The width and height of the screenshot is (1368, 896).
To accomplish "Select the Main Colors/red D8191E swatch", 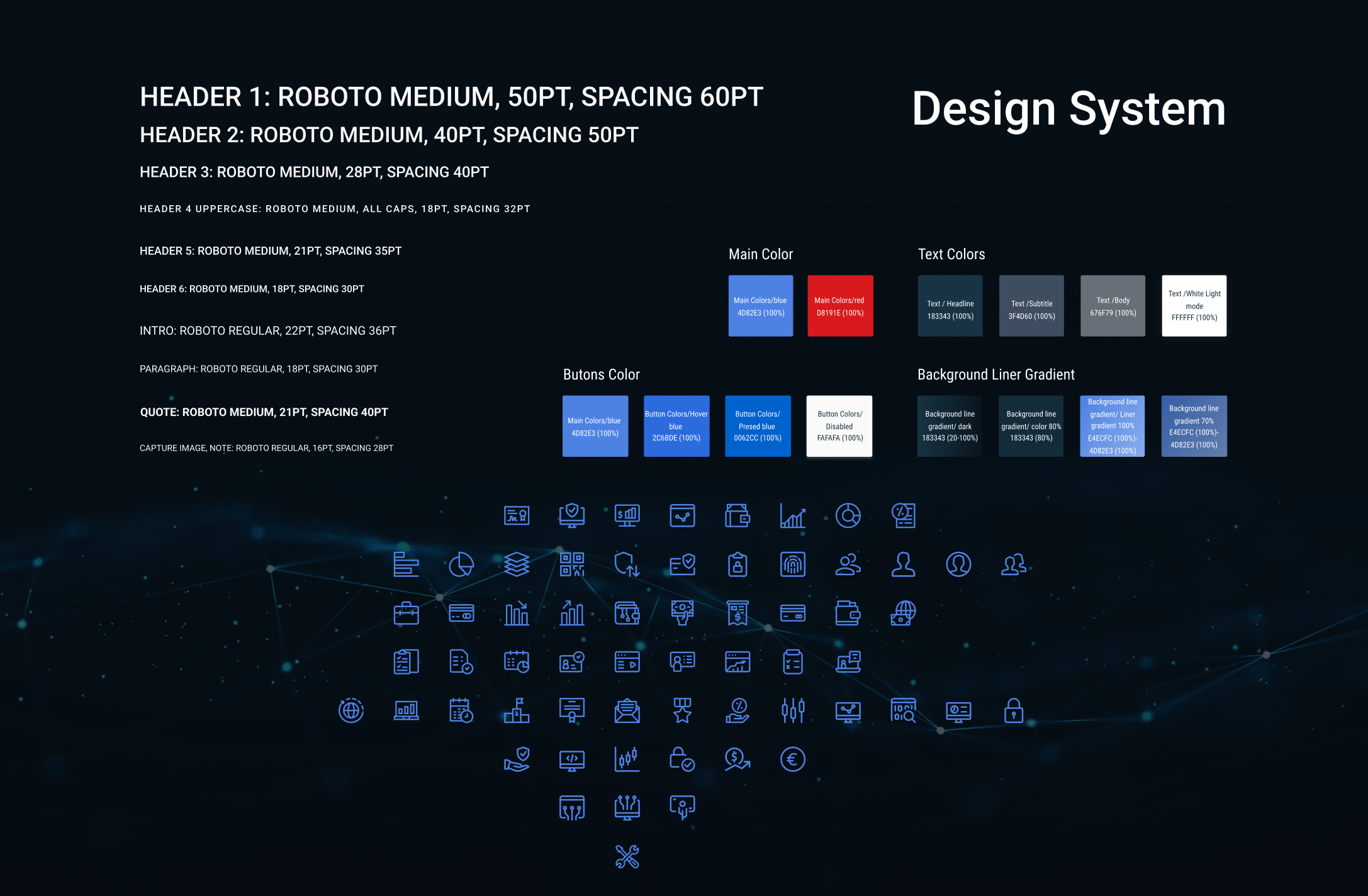I will 840,306.
